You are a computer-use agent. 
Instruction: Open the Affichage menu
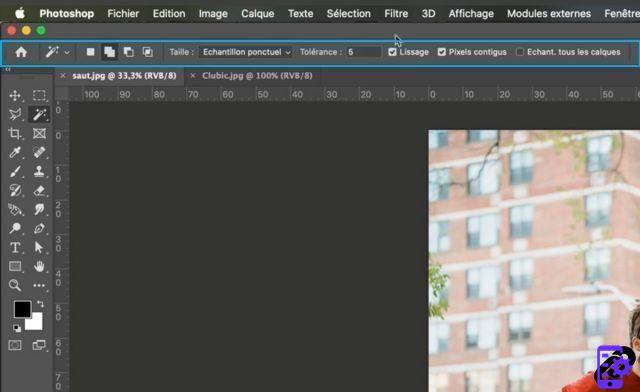(x=471, y=13)
